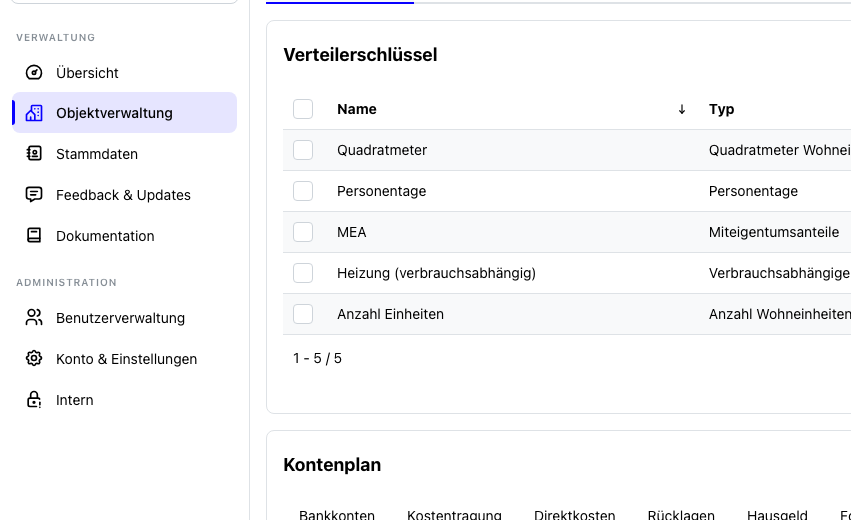Click the Dokumentation book icon
The height and width of the screenshot is (520, 851).
pyautogui.click(x=34, y=236)
